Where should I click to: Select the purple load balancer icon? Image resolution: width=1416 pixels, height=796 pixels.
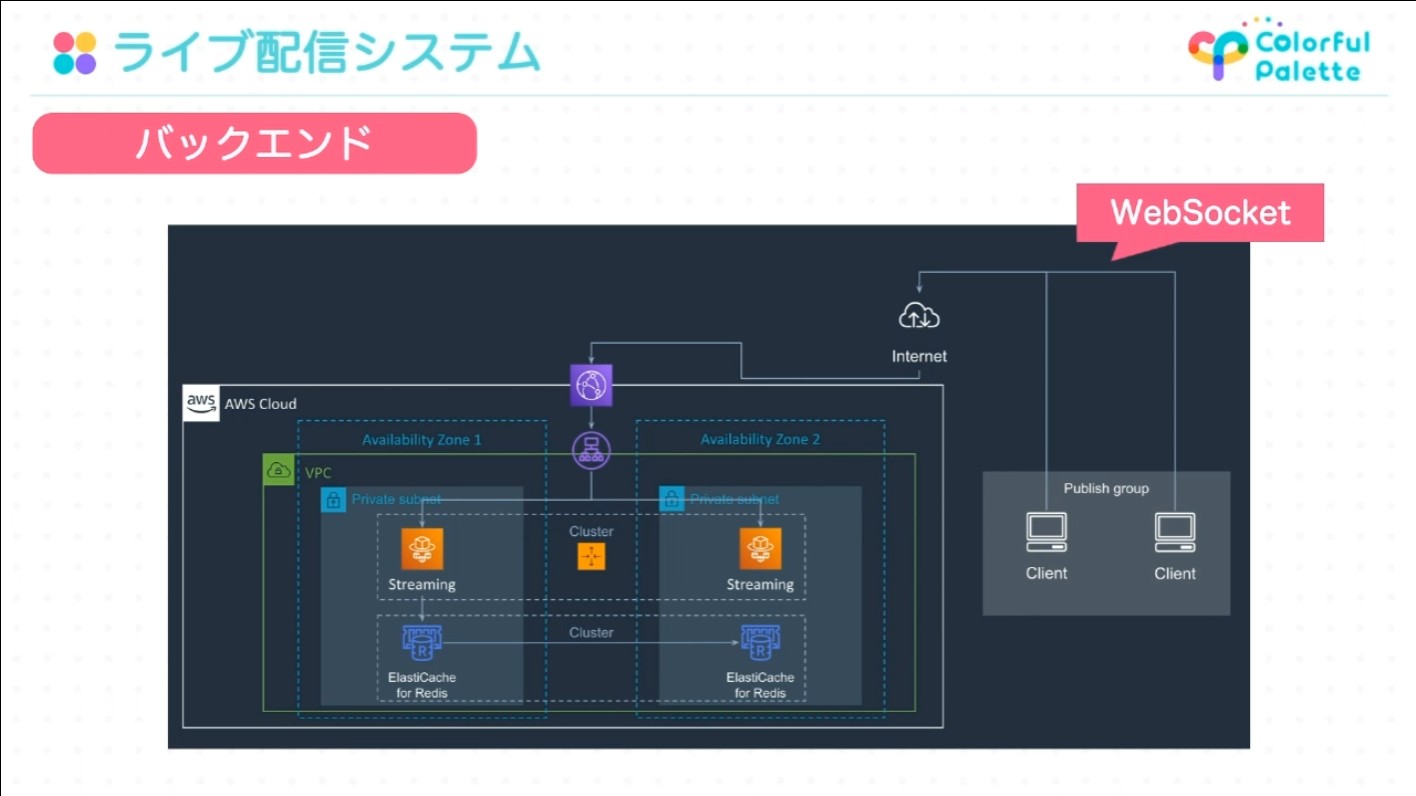pos(591,450)
